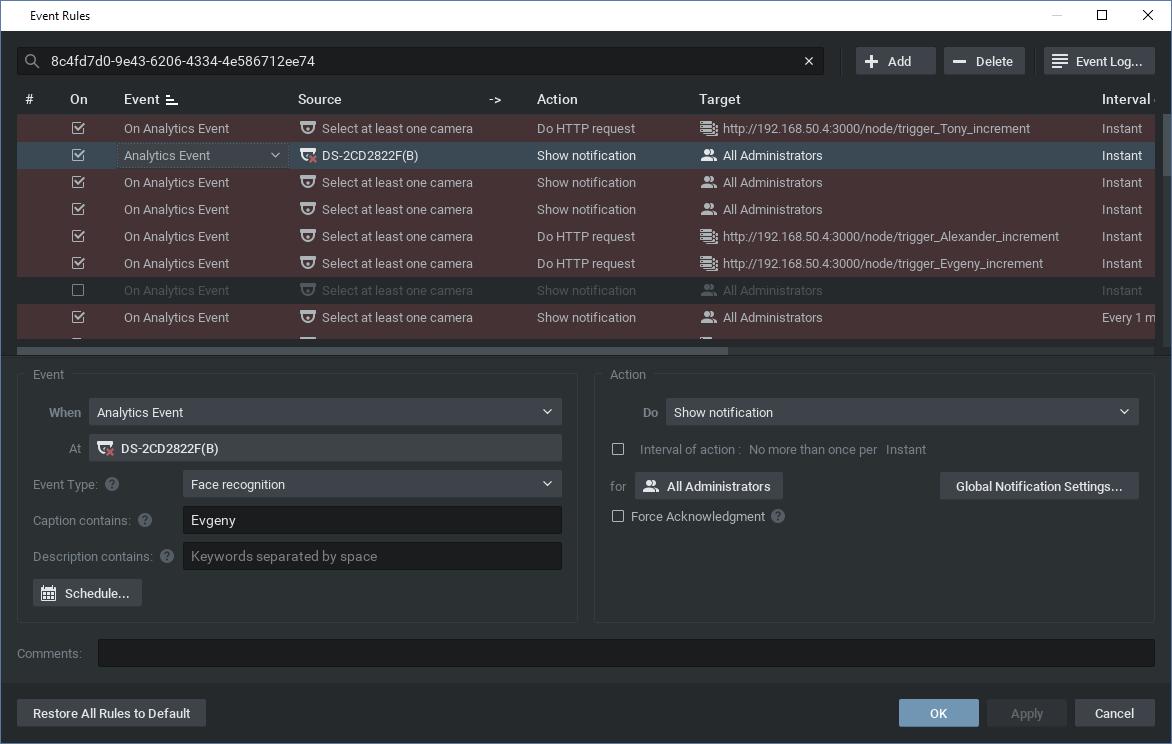
Task: Open Global Notification Settings
Action: point(1039,485)
